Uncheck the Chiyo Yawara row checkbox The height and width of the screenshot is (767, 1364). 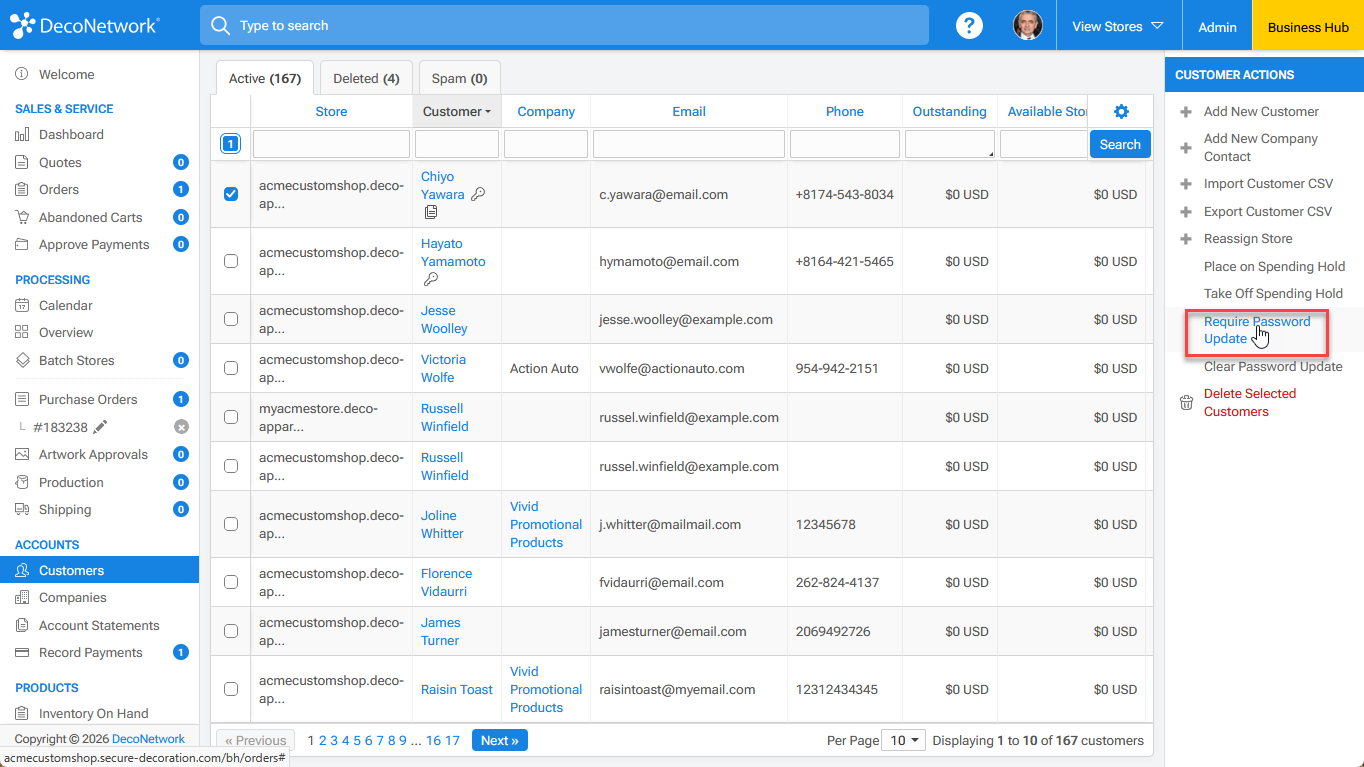click(x=231, y=194)
